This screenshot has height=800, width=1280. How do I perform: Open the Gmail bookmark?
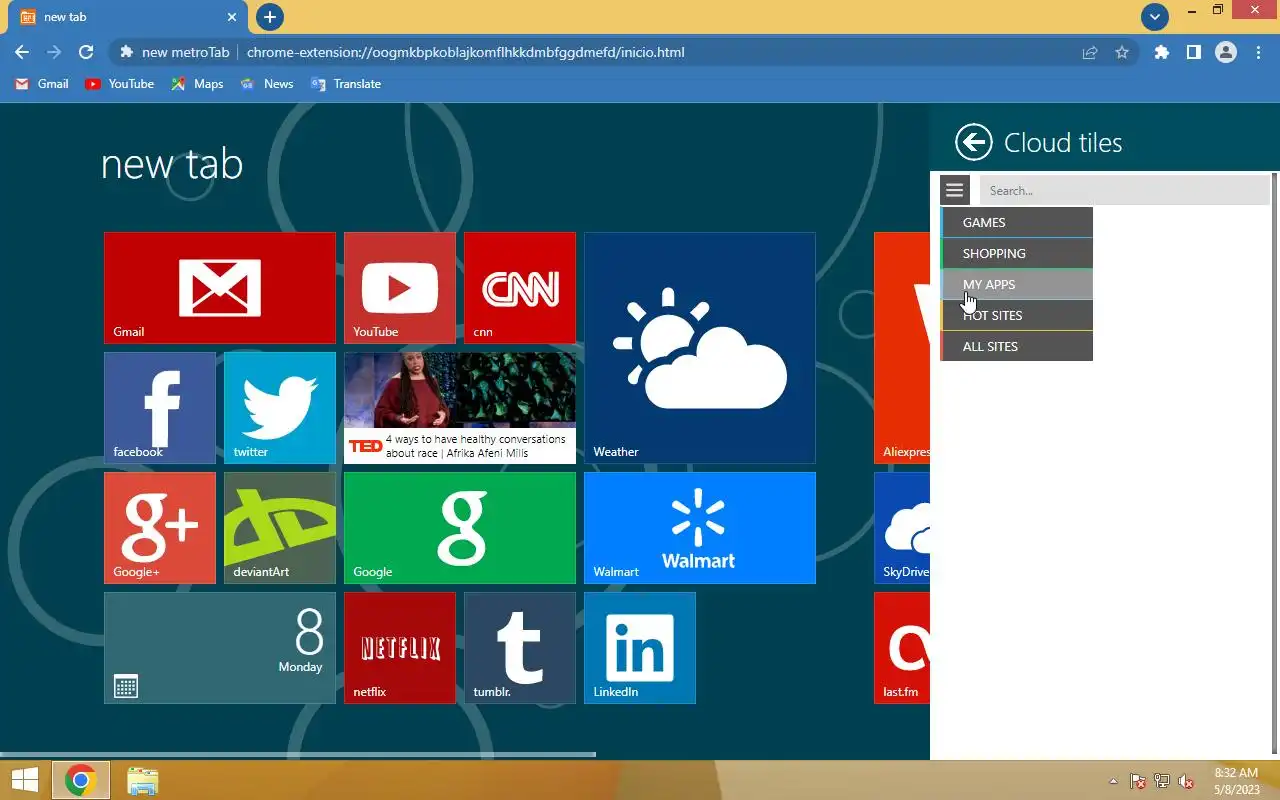(x=42, y=84)
